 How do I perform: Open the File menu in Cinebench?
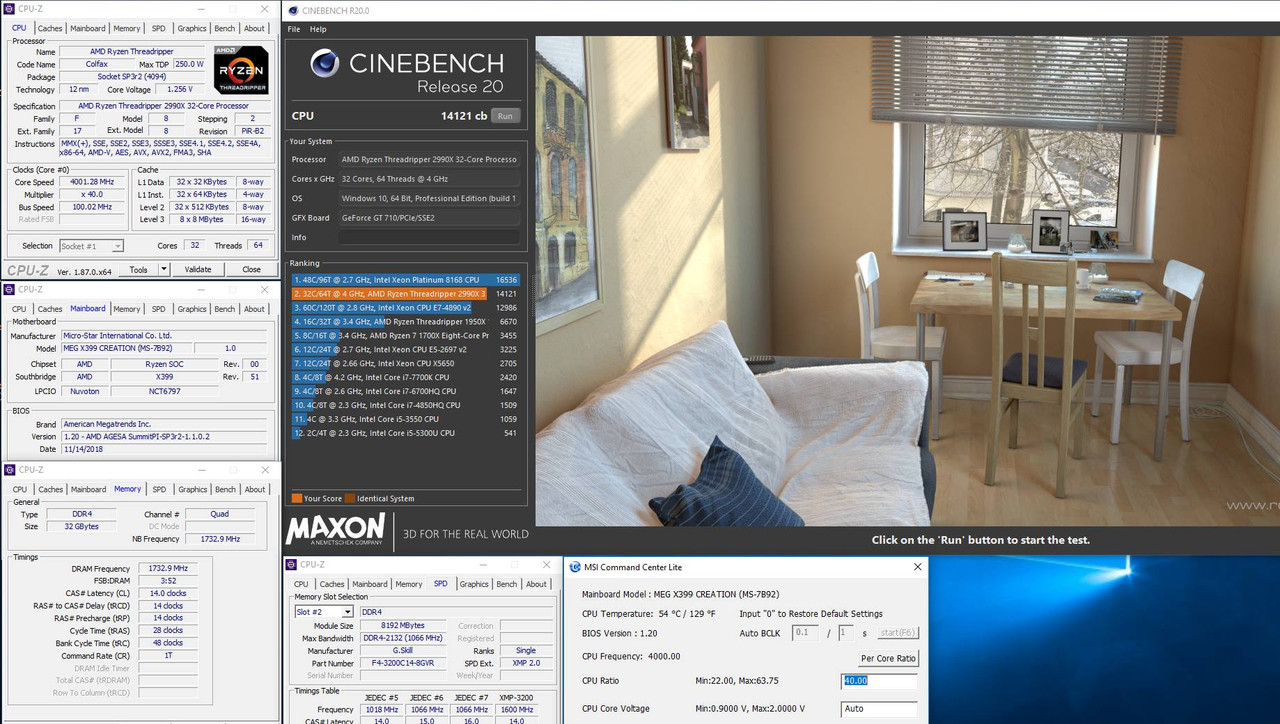point(294,29)
